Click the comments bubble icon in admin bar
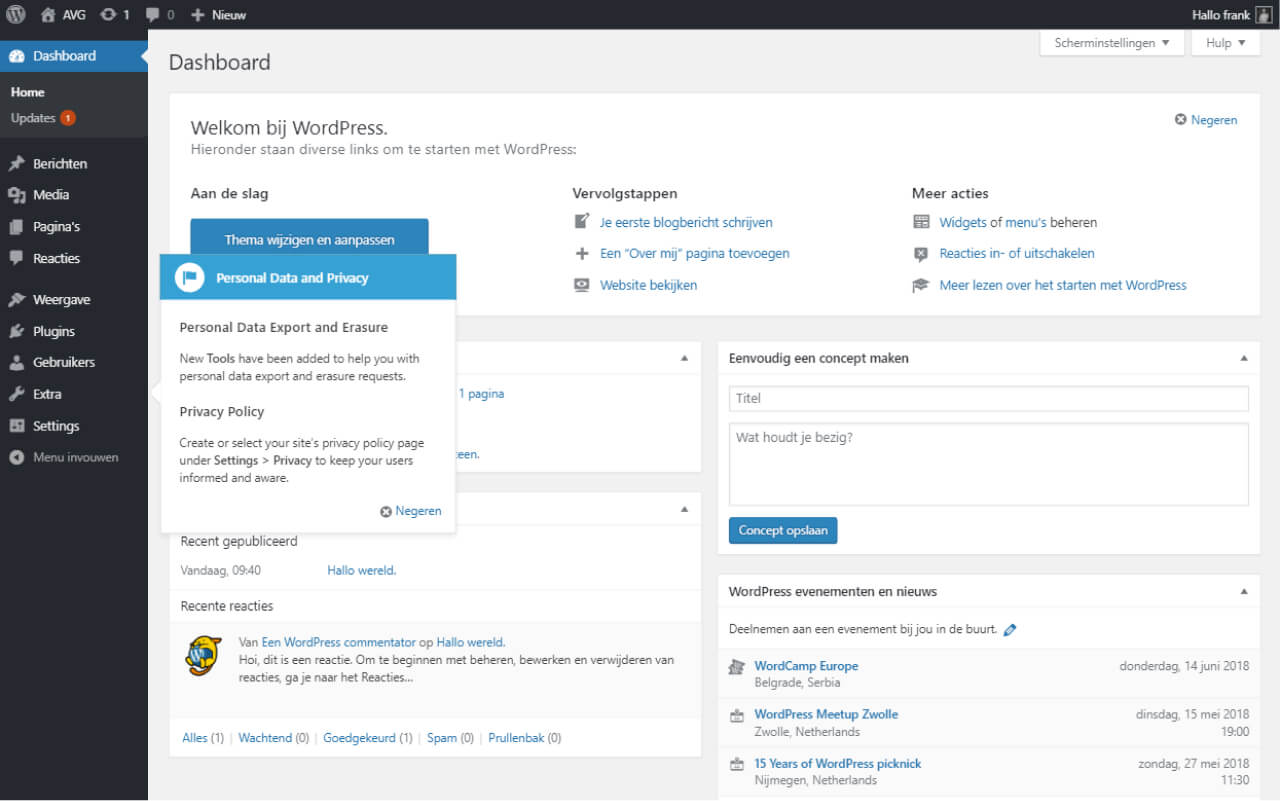 point(154,14)
